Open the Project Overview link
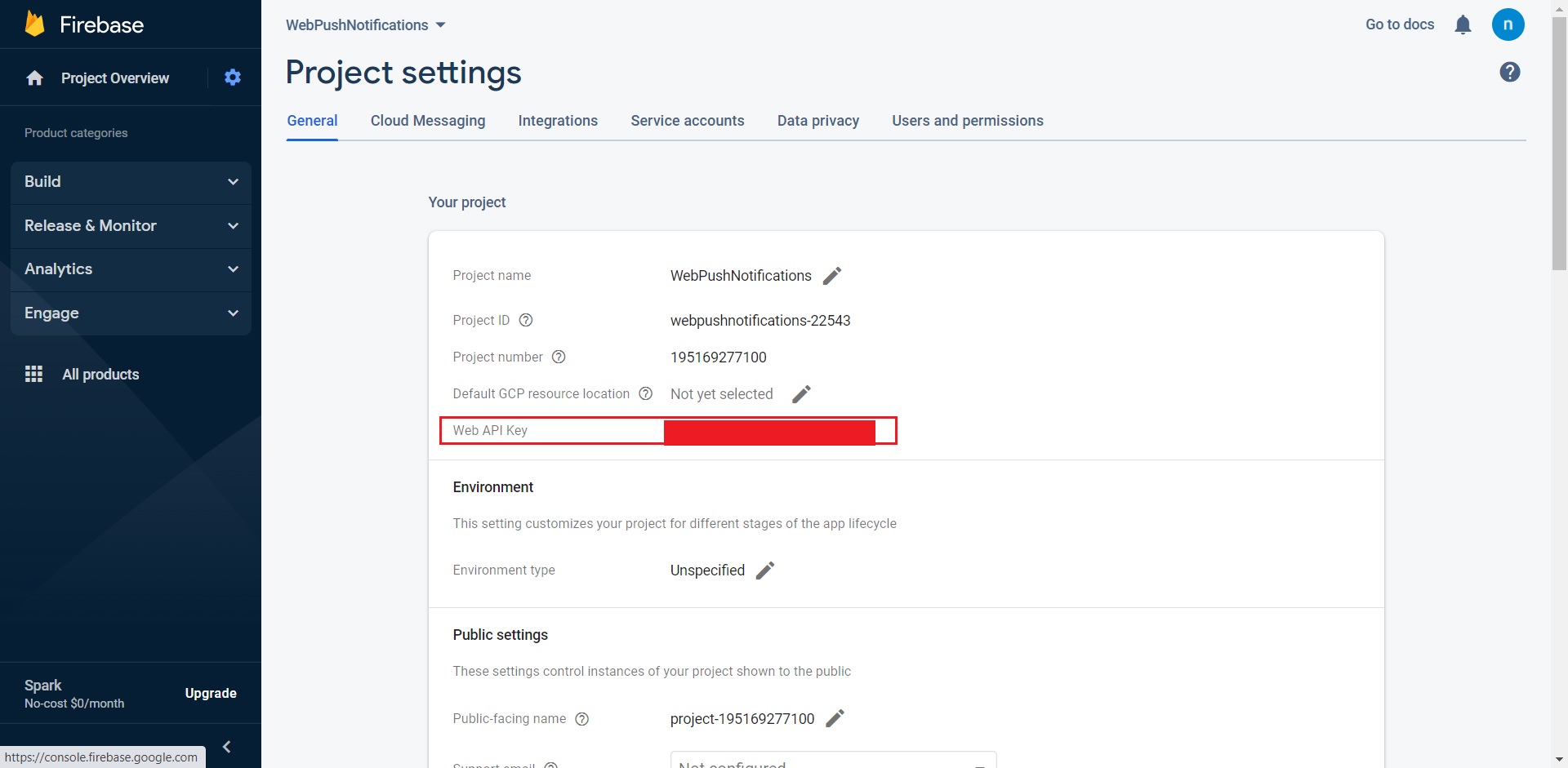 115,78
